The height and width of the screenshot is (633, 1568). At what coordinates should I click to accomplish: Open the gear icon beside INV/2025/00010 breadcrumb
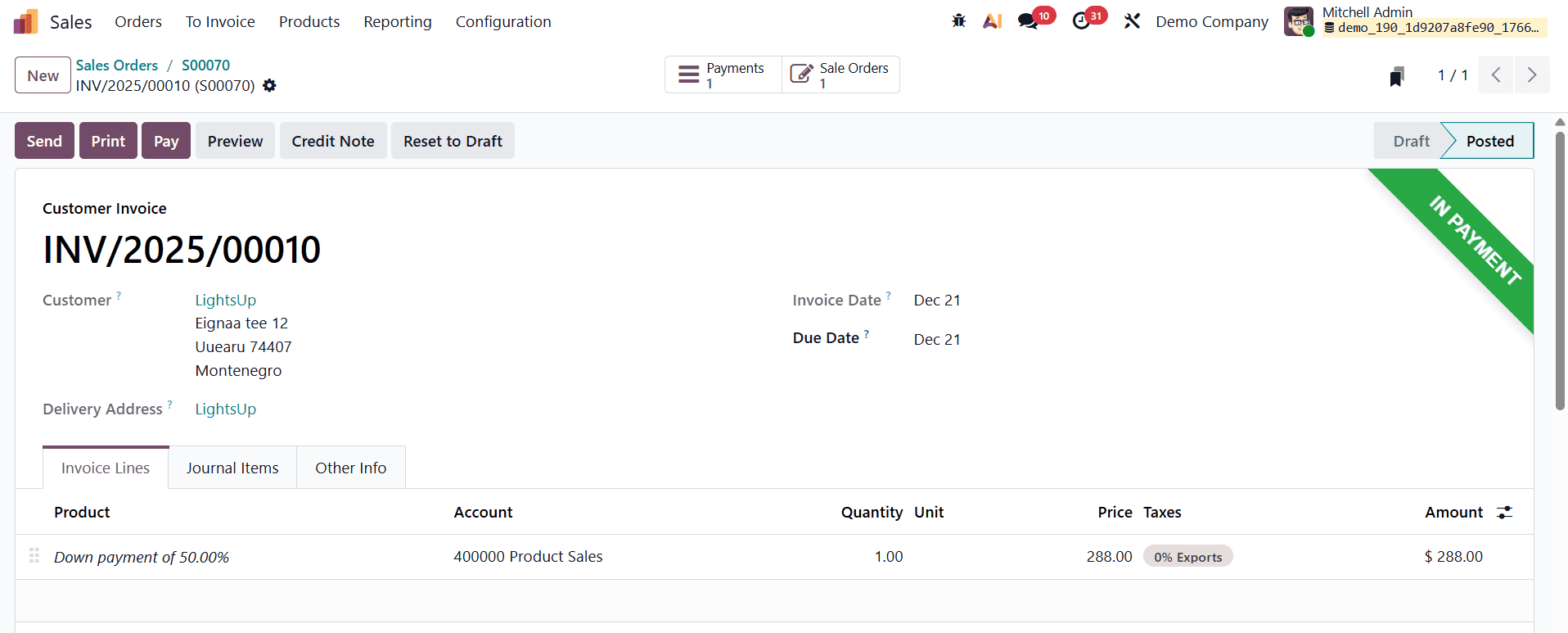(x=269, y=85)
